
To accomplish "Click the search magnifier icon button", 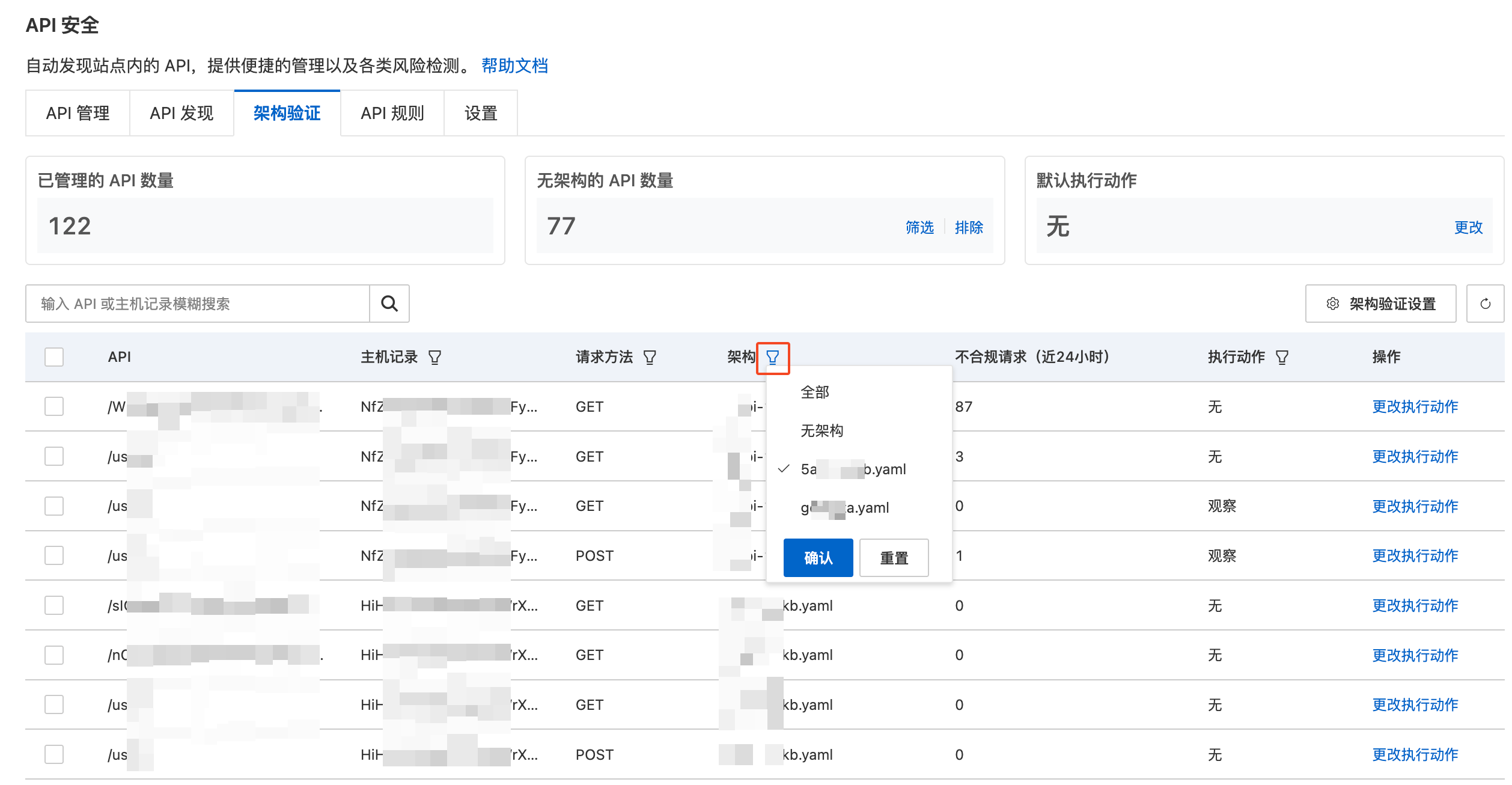I will pyautogui.click(x=389, y=304).
